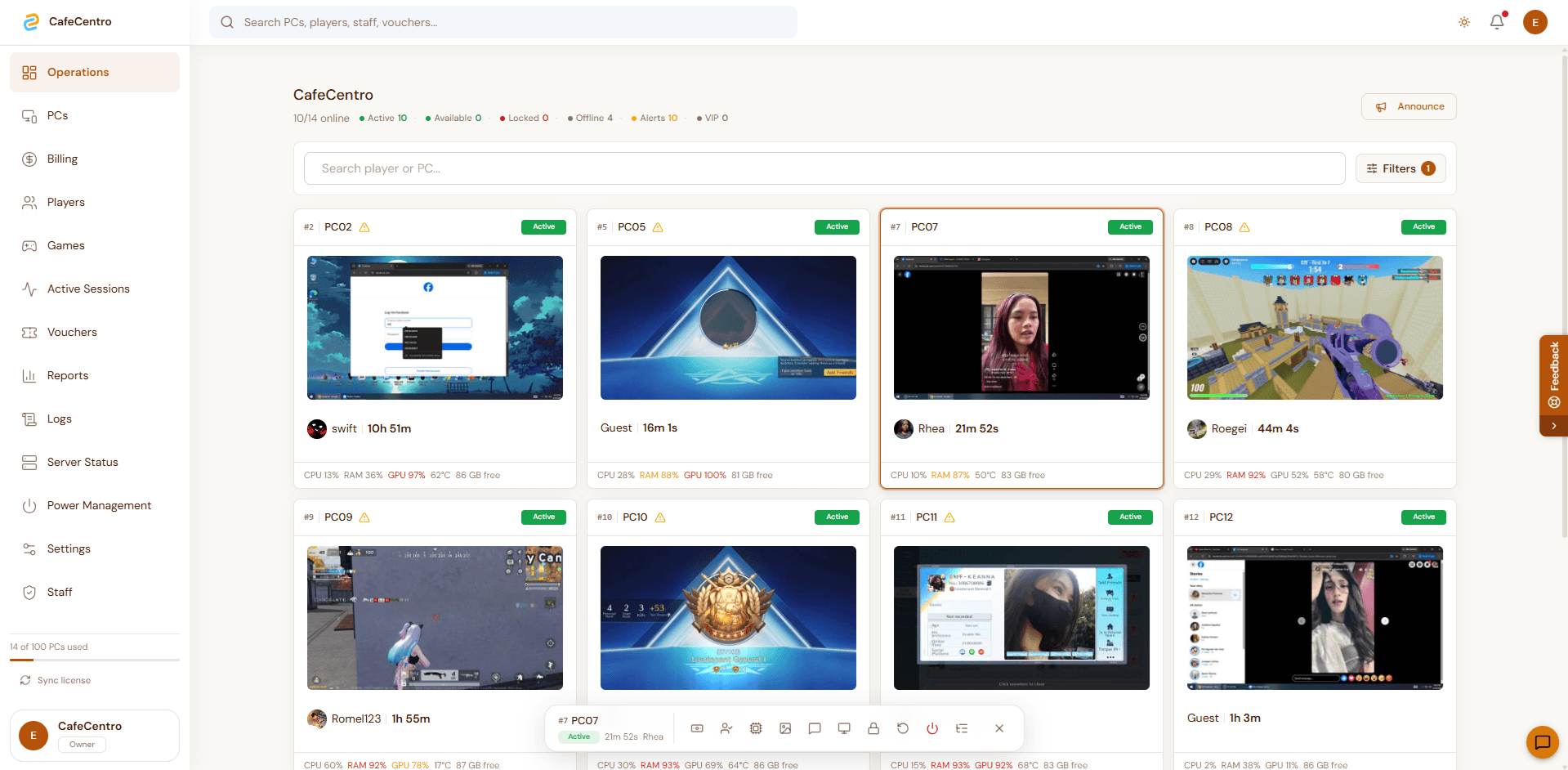Focus the Search player or PC field

point(824,168)
